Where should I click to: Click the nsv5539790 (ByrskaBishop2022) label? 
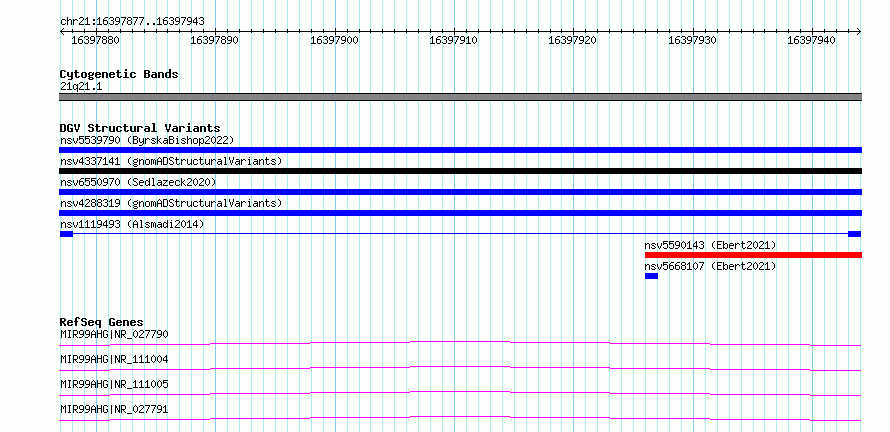pyautogui.click(x=147, y=140)
